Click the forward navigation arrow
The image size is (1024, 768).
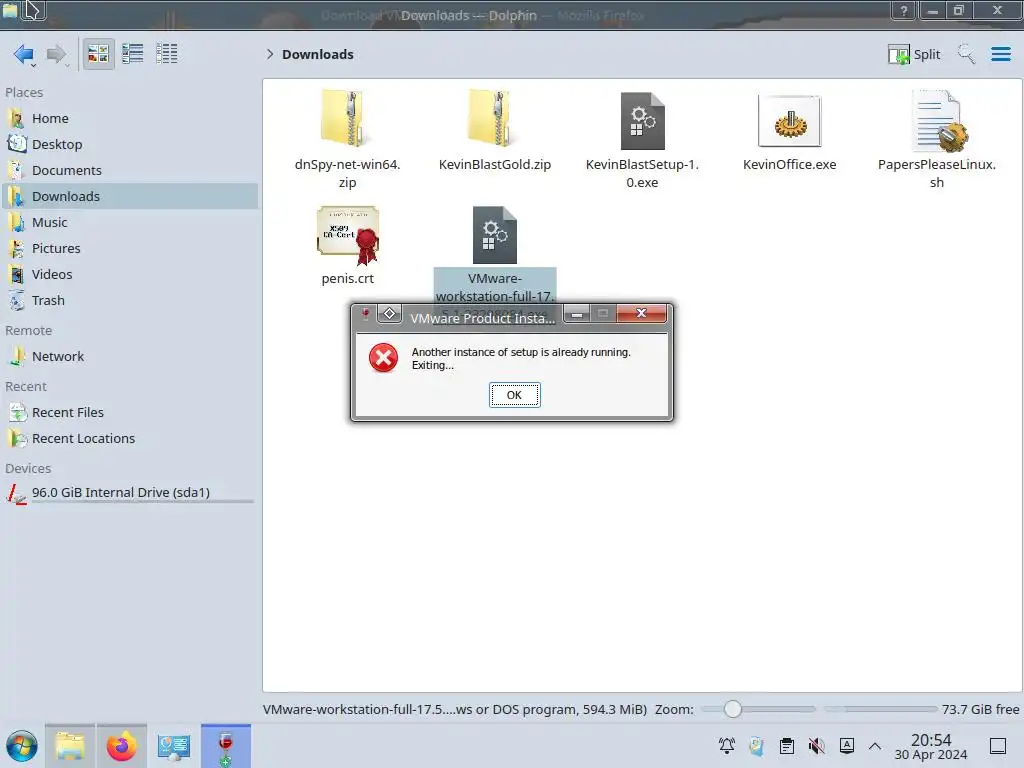pyautogui.click(x=57, y=54)
